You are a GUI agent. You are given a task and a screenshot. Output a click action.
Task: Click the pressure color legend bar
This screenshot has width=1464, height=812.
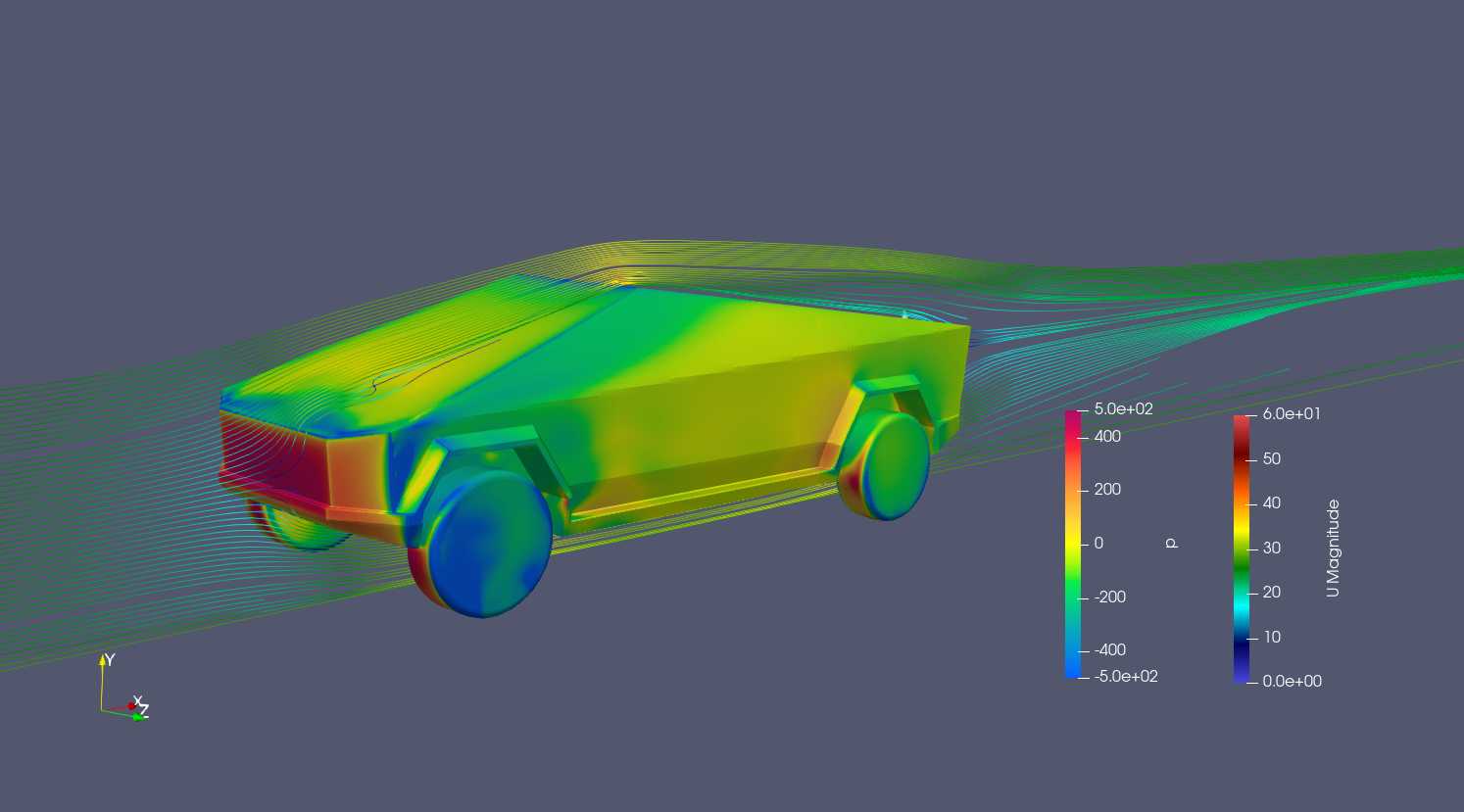(x=1071, y=544)
